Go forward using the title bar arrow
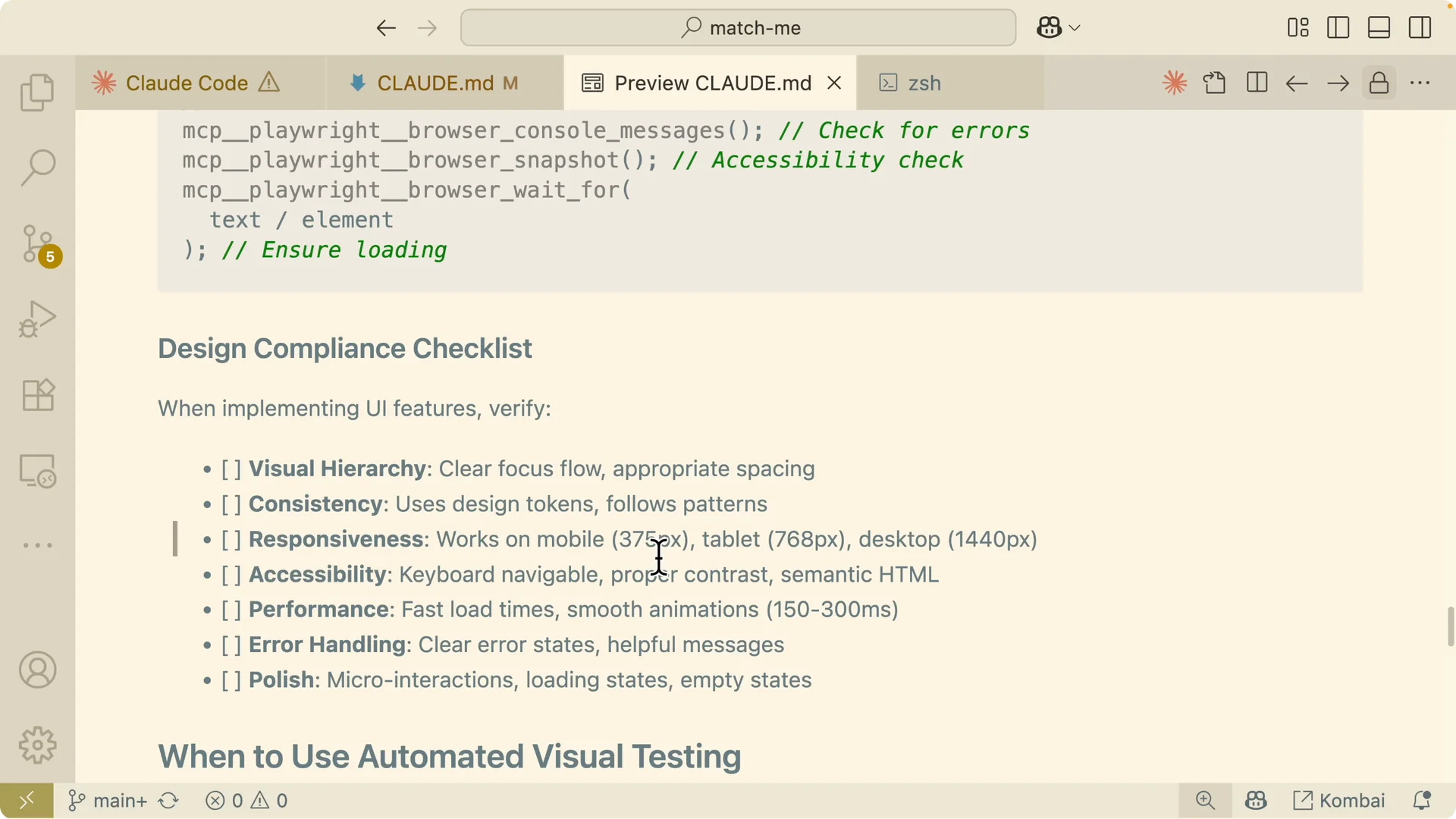The width and height of the screenshot is (1456, 819). click(x=428, y=28)
